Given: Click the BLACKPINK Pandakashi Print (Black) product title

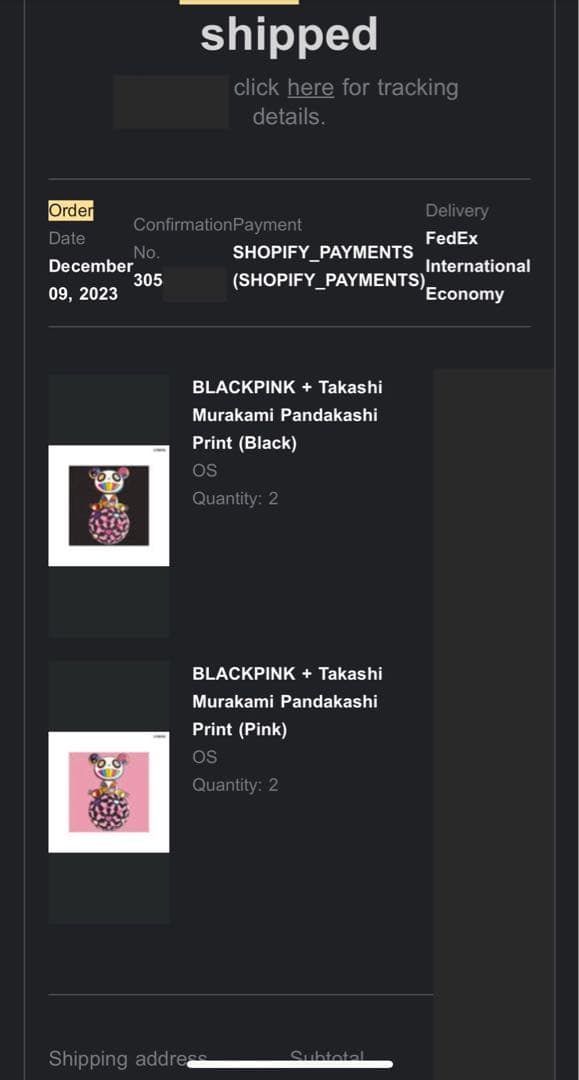Looking at the screenshot, I should 287,414.
